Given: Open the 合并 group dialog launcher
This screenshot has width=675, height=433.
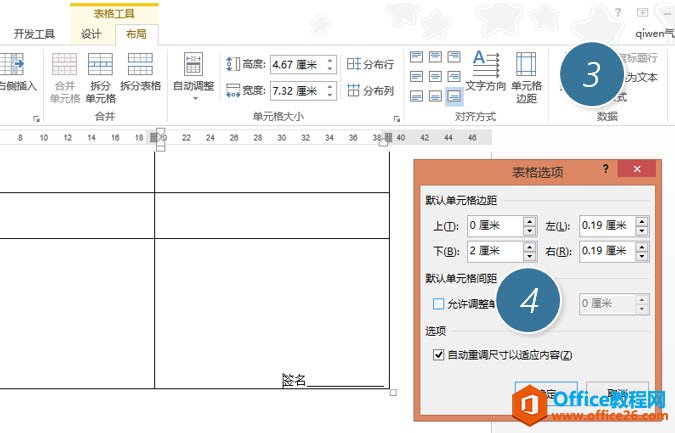Looking at the screenshot, I should tap(36, 119).
